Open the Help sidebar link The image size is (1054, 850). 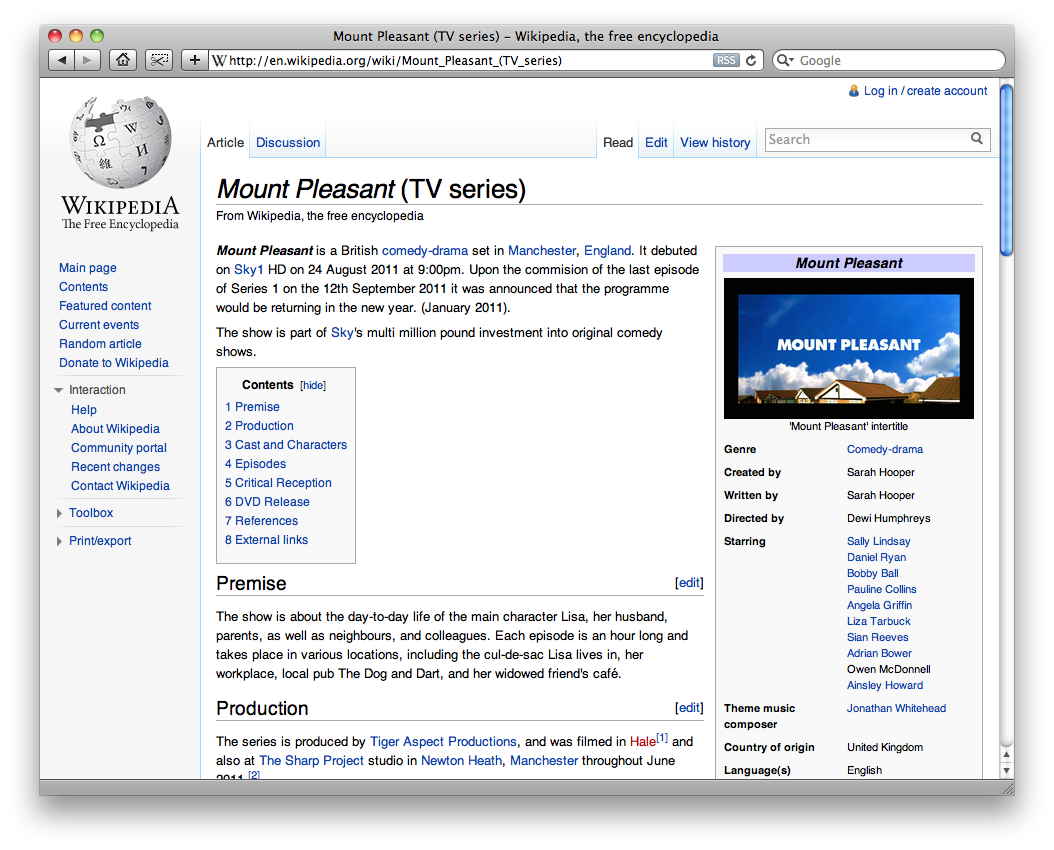coord(84,410)
